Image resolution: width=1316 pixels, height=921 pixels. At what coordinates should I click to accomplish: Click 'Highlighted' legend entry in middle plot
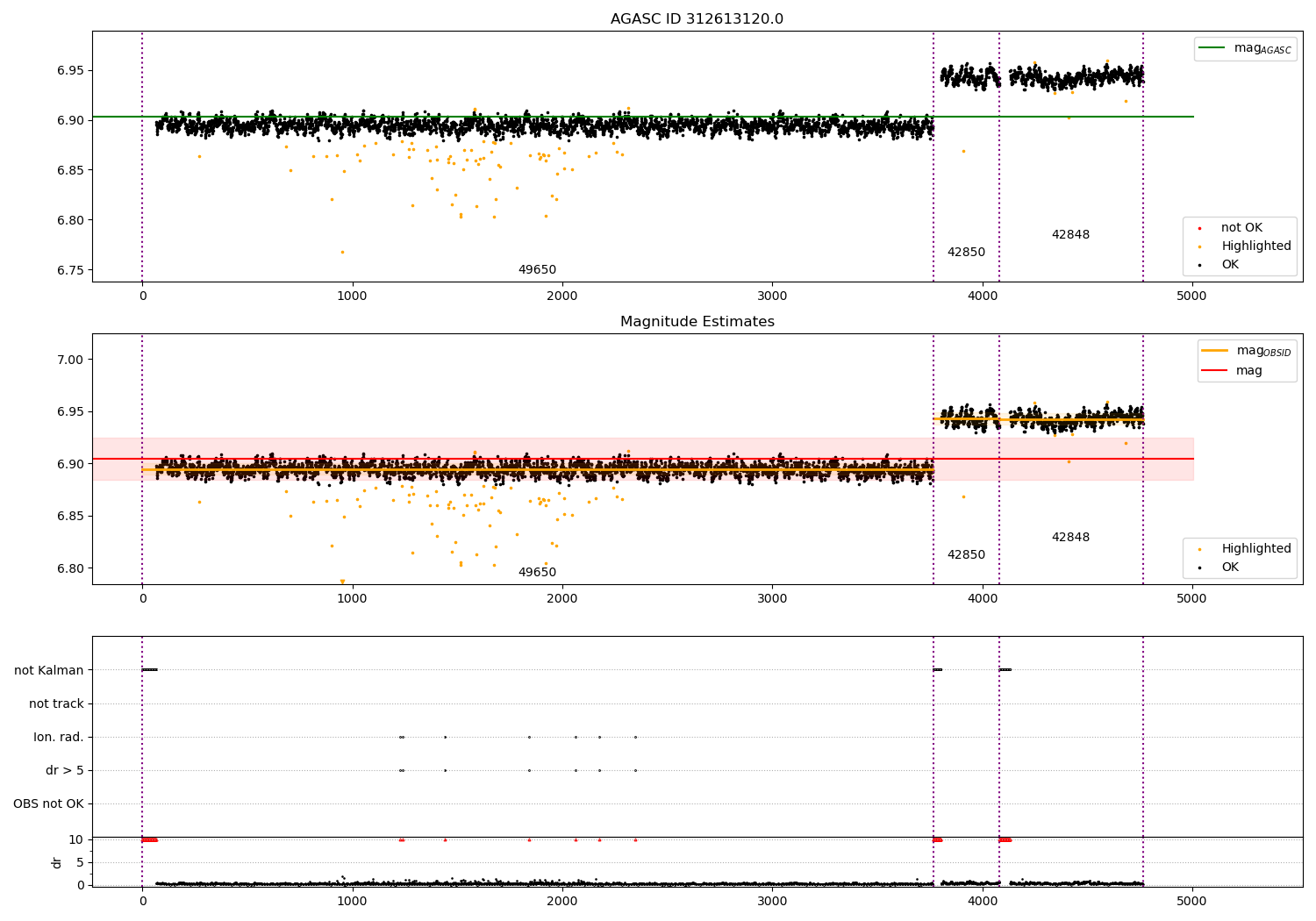[1245, 549]
